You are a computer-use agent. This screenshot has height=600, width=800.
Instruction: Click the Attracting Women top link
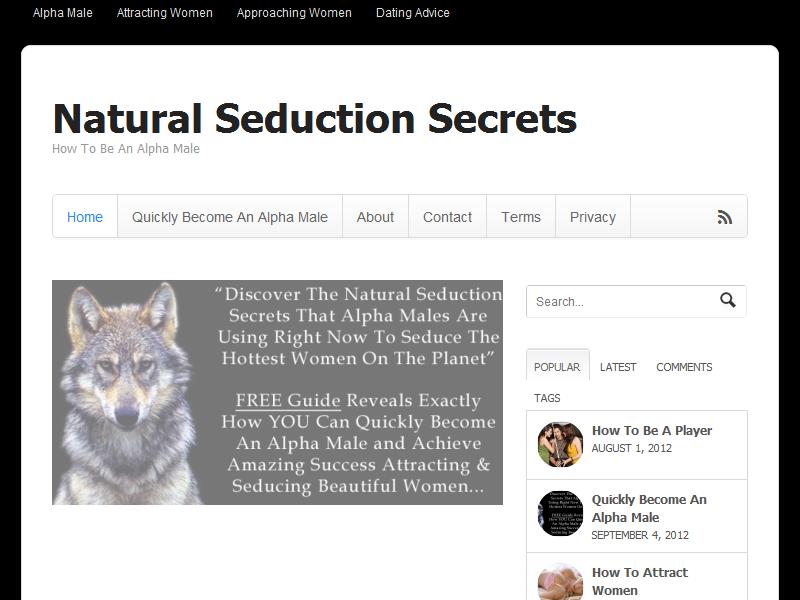click(164, 13)
